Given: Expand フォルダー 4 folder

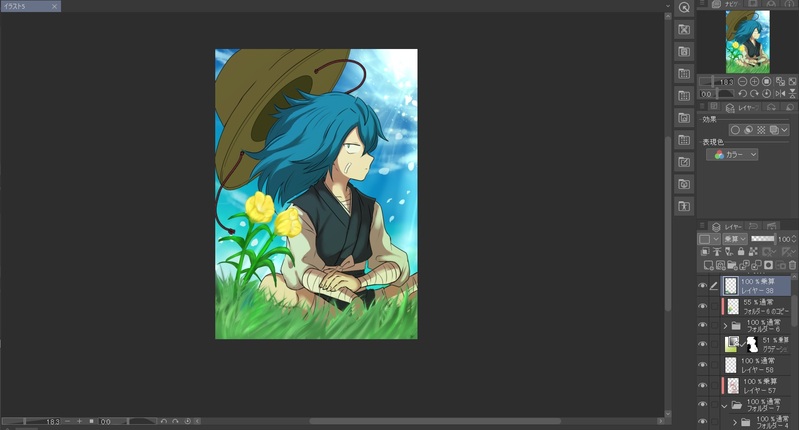Looking at the screenshot, I should [x=734, y=422].
